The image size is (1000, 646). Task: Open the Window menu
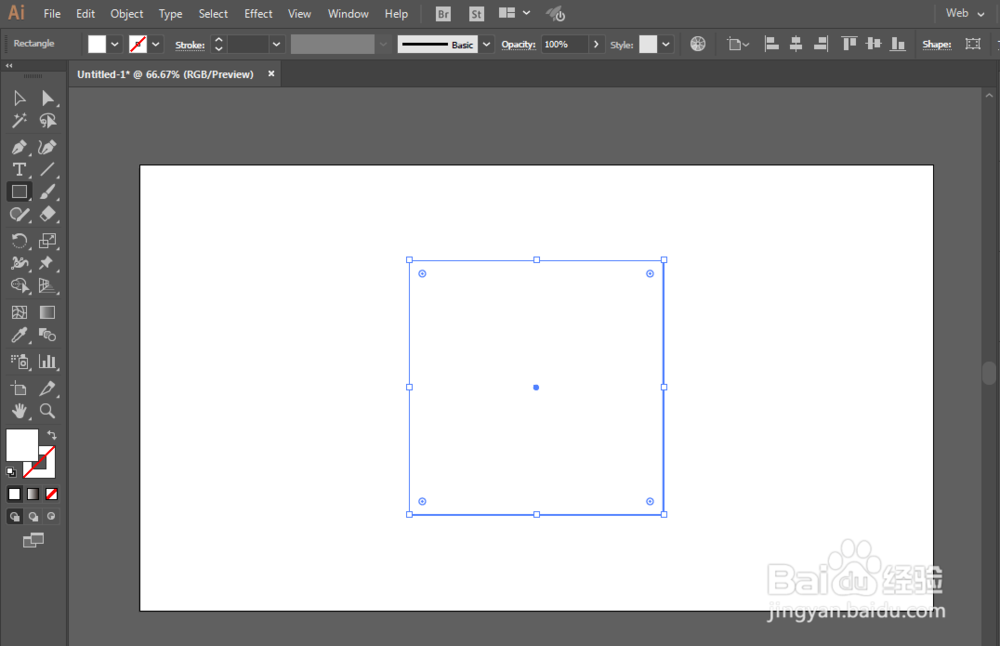tap(348, 13)
